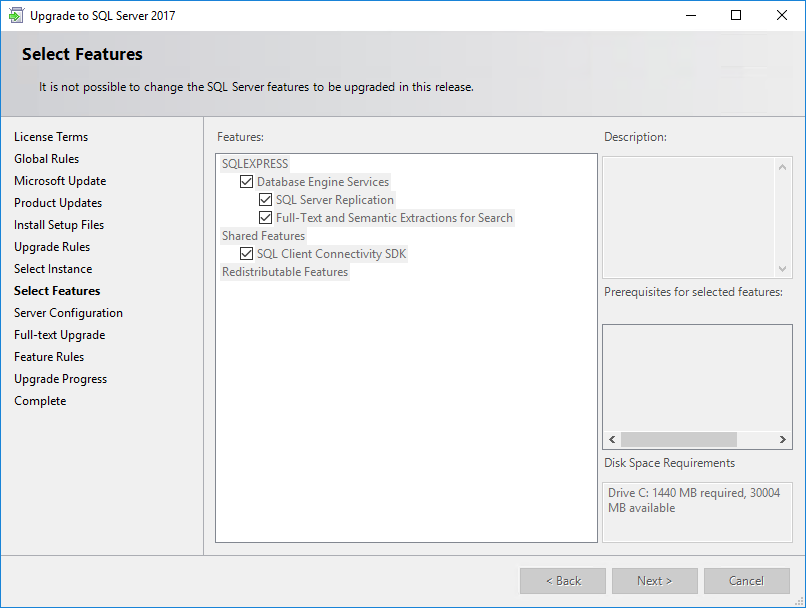Image resolution: width=806 pixels, height=608 pixels.
Task: Click the Next button
Action: (x=655, y=581)
